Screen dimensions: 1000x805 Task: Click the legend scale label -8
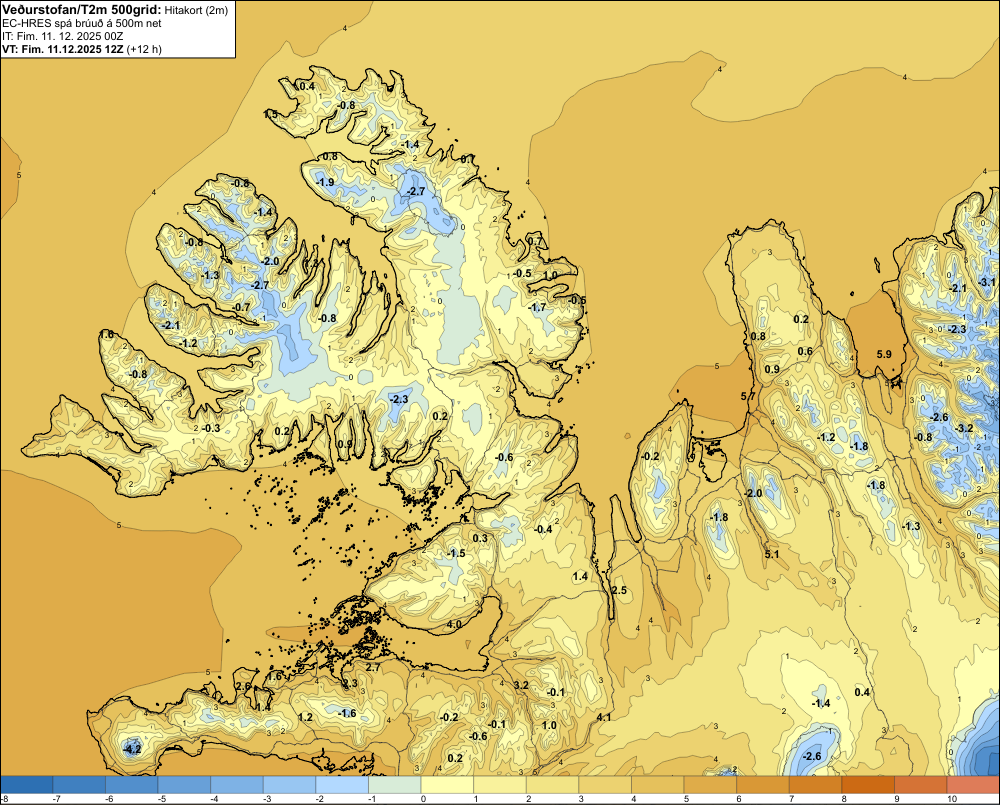coord(5,799)
